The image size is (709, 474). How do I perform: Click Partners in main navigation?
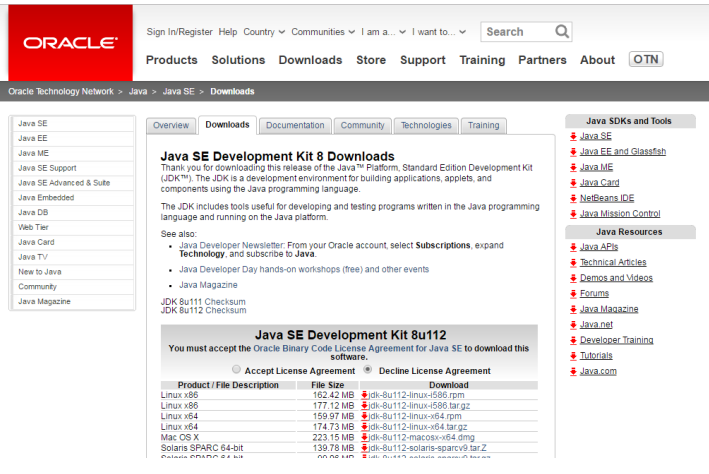pyautogui.click(x=542, y=60)
